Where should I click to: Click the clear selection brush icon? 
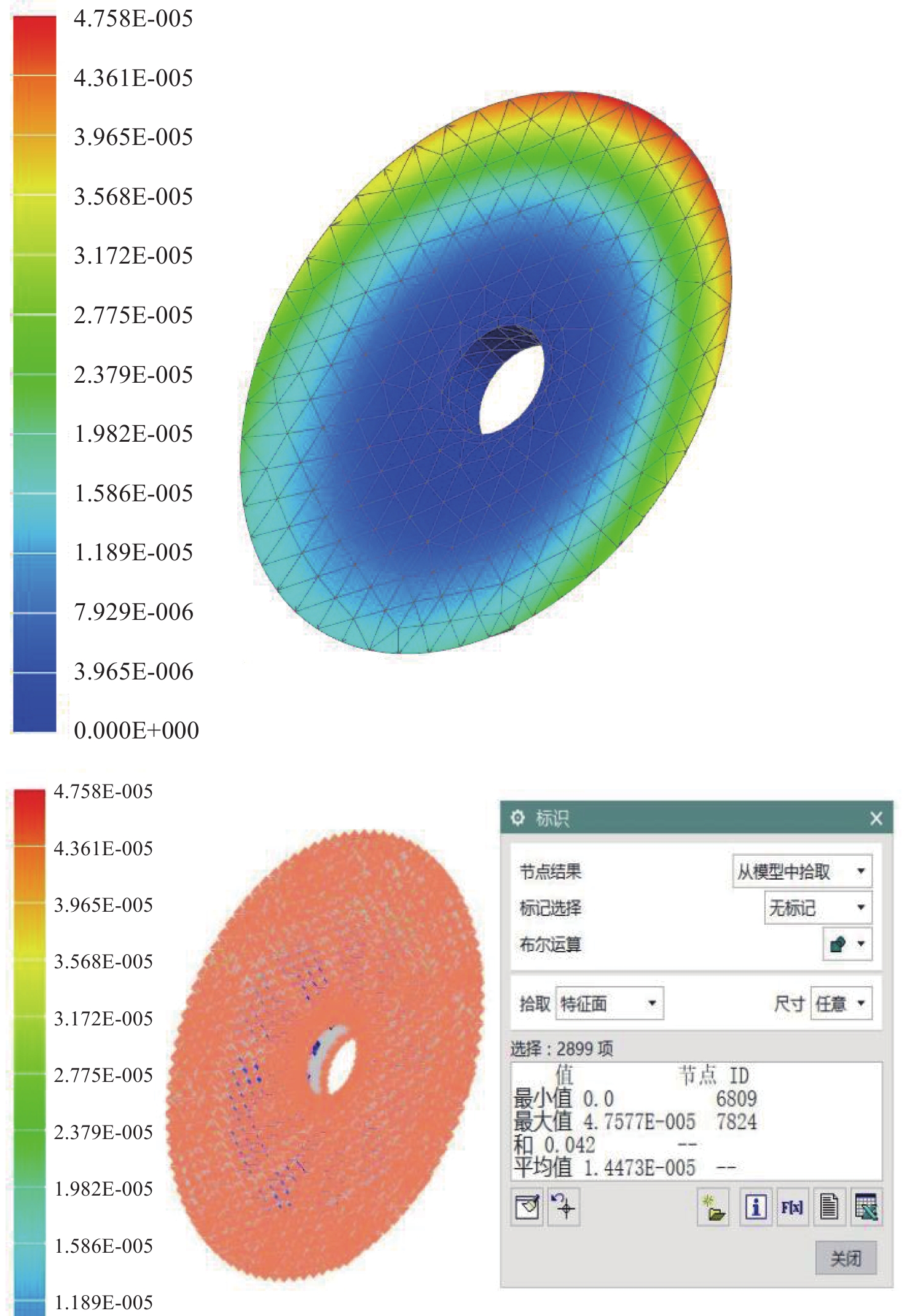click(527, 1207)
